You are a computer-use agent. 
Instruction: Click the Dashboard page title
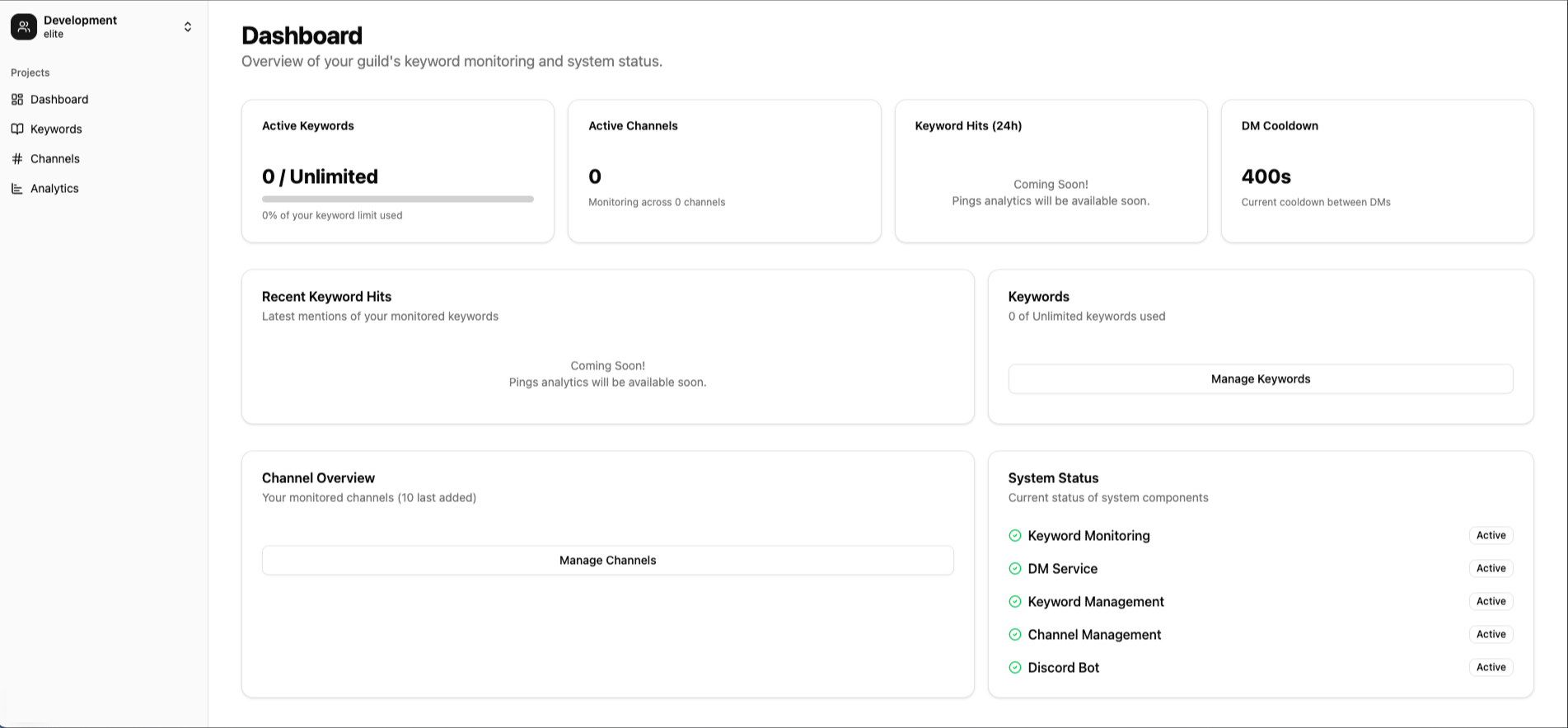point(302,35)
